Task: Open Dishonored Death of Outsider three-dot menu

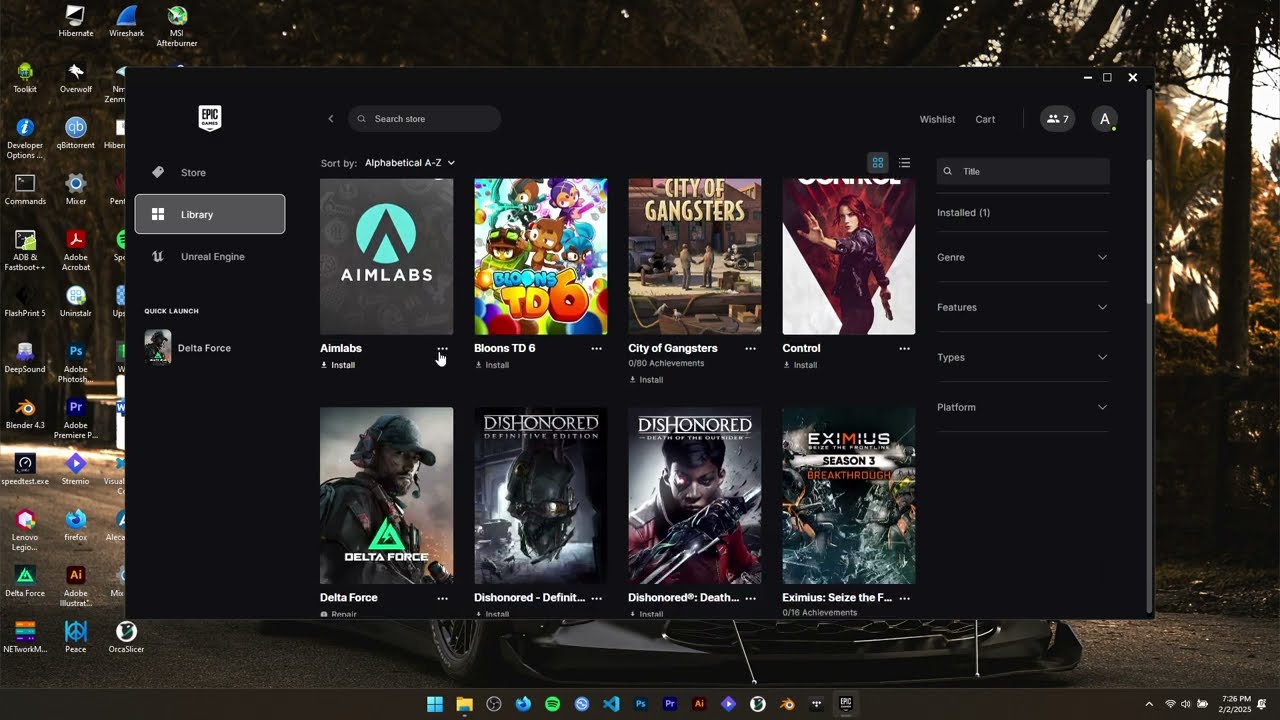Action: tap(750, 597)
